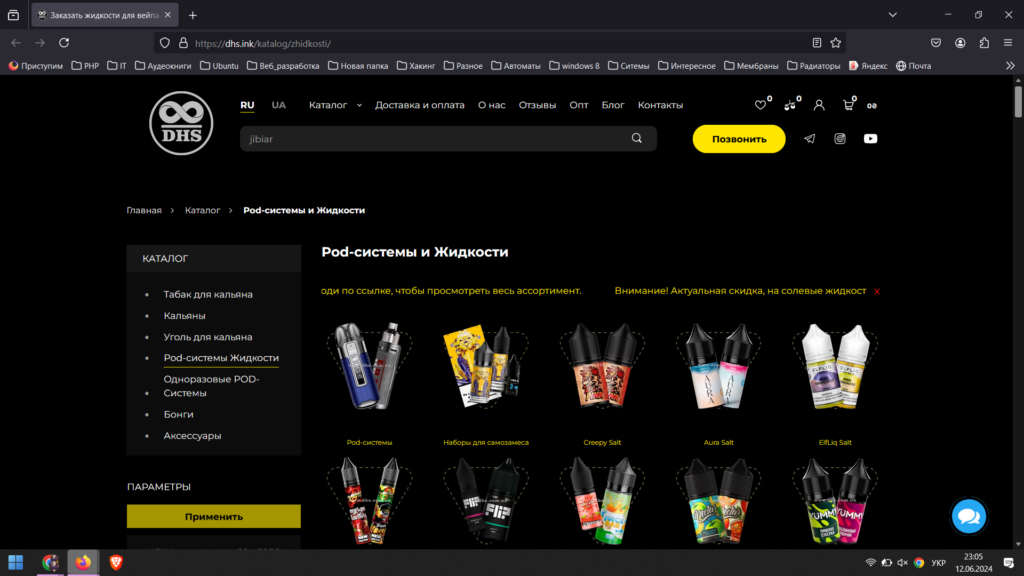Screen dimensions: 1024x576
Task: Switch the keyboard language УКР indicator
Action: [x=938, y=562]
